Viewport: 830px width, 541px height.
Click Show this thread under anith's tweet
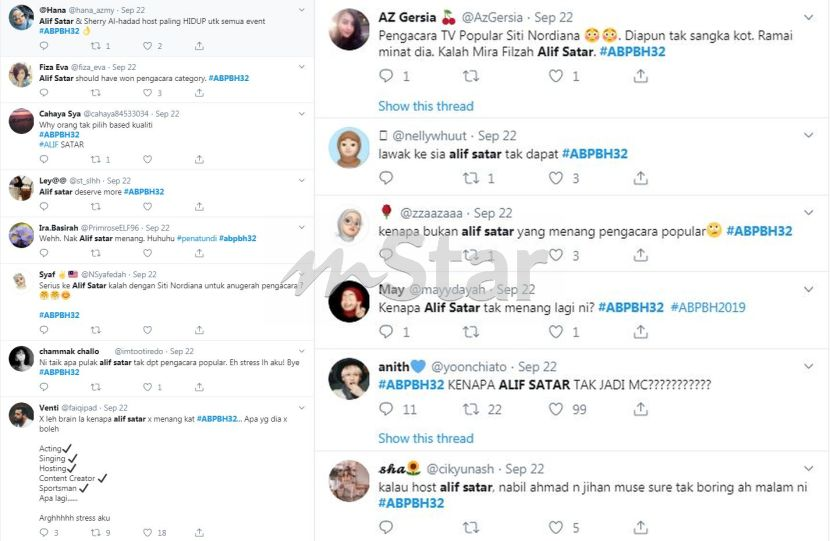coord(426,438)
